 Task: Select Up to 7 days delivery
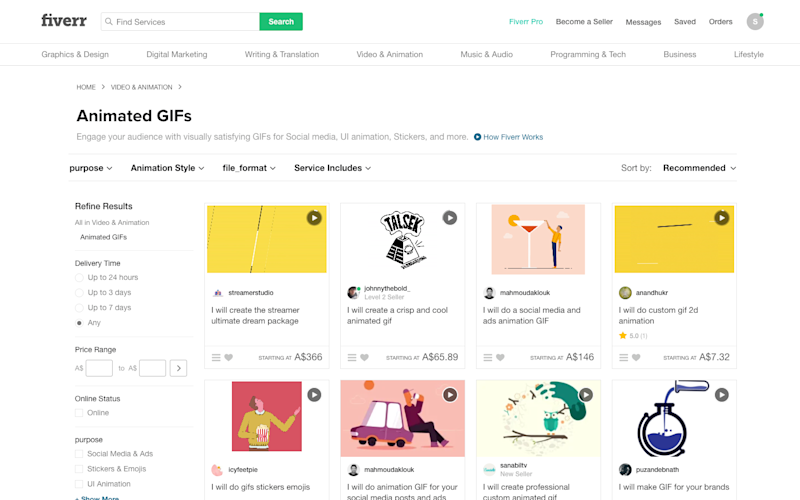point(79,308)
